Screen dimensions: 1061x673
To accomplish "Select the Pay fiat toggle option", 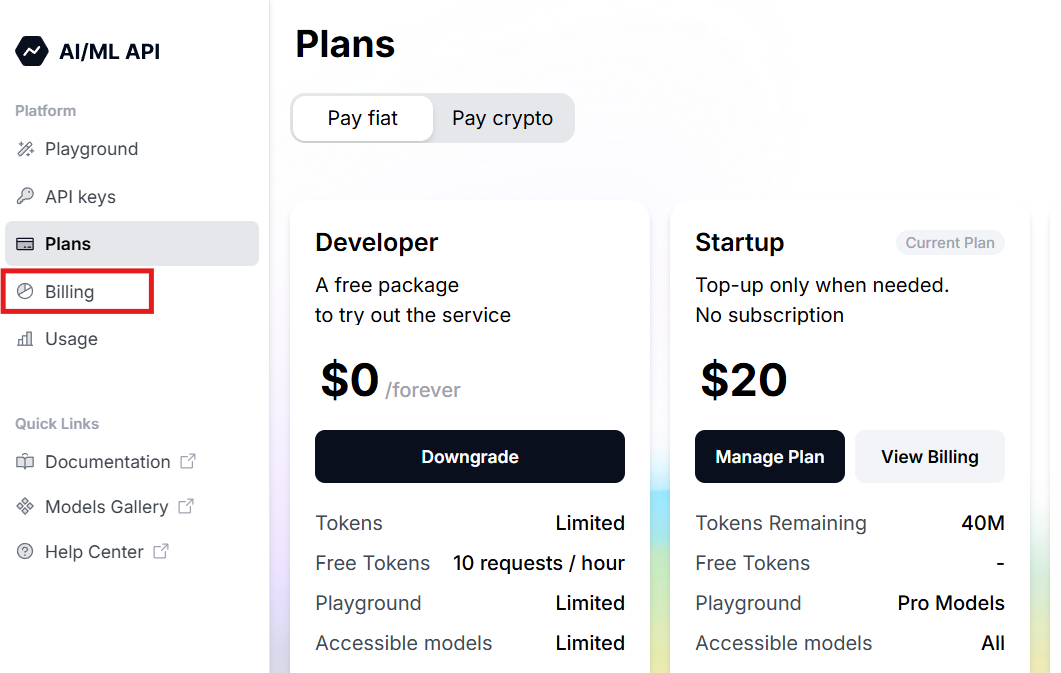I will (x=362, y=118).
